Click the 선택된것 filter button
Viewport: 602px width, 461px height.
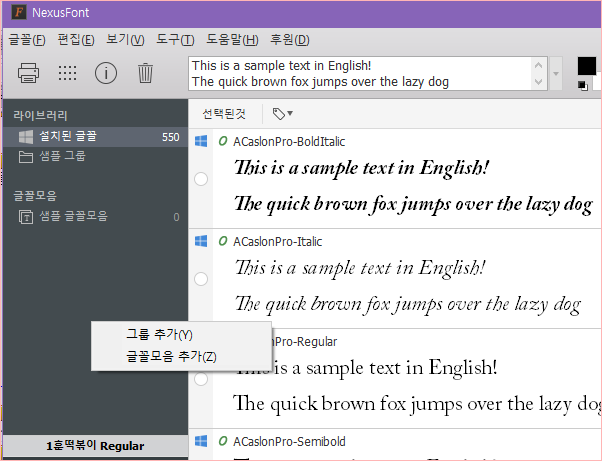224,114
